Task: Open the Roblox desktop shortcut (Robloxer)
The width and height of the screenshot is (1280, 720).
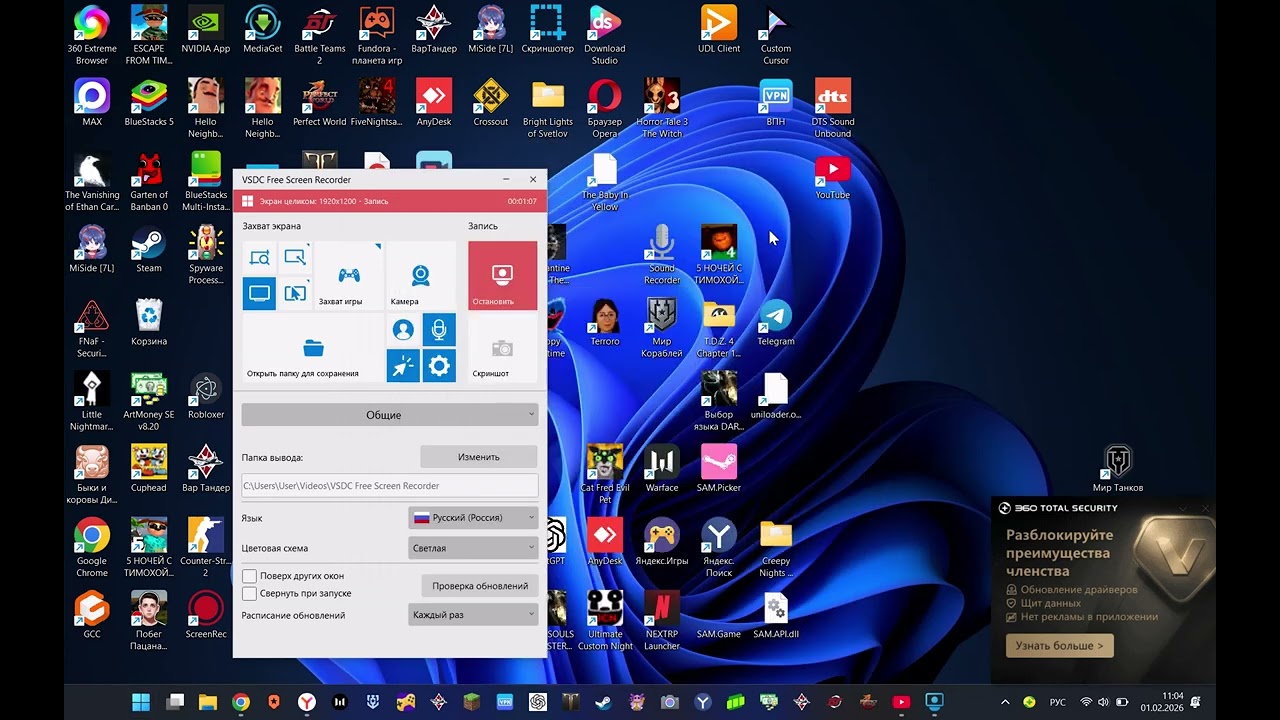Action: pyautogui.click(x=206, y=396)
